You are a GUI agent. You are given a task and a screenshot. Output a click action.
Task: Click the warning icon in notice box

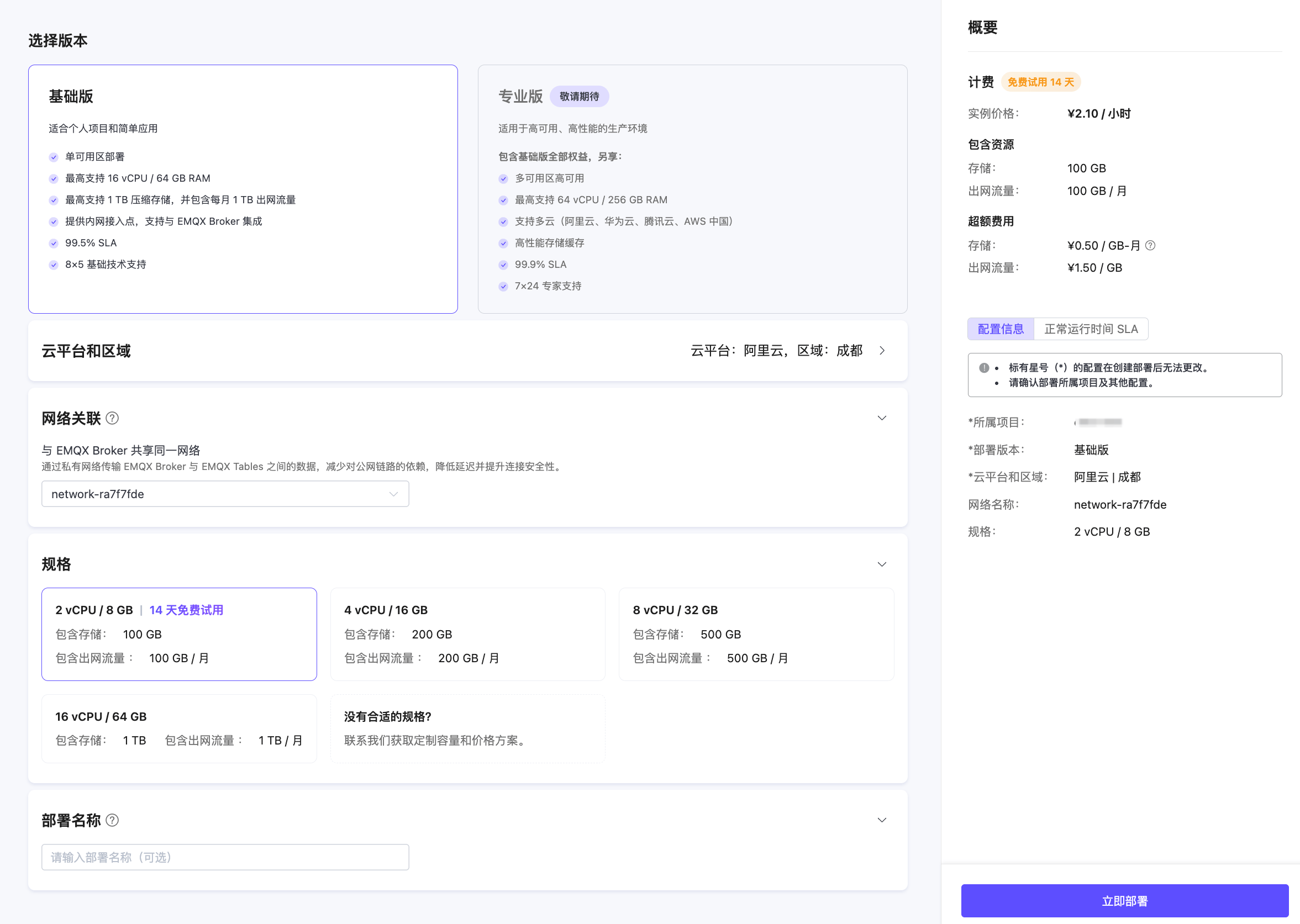click(983, 367)
